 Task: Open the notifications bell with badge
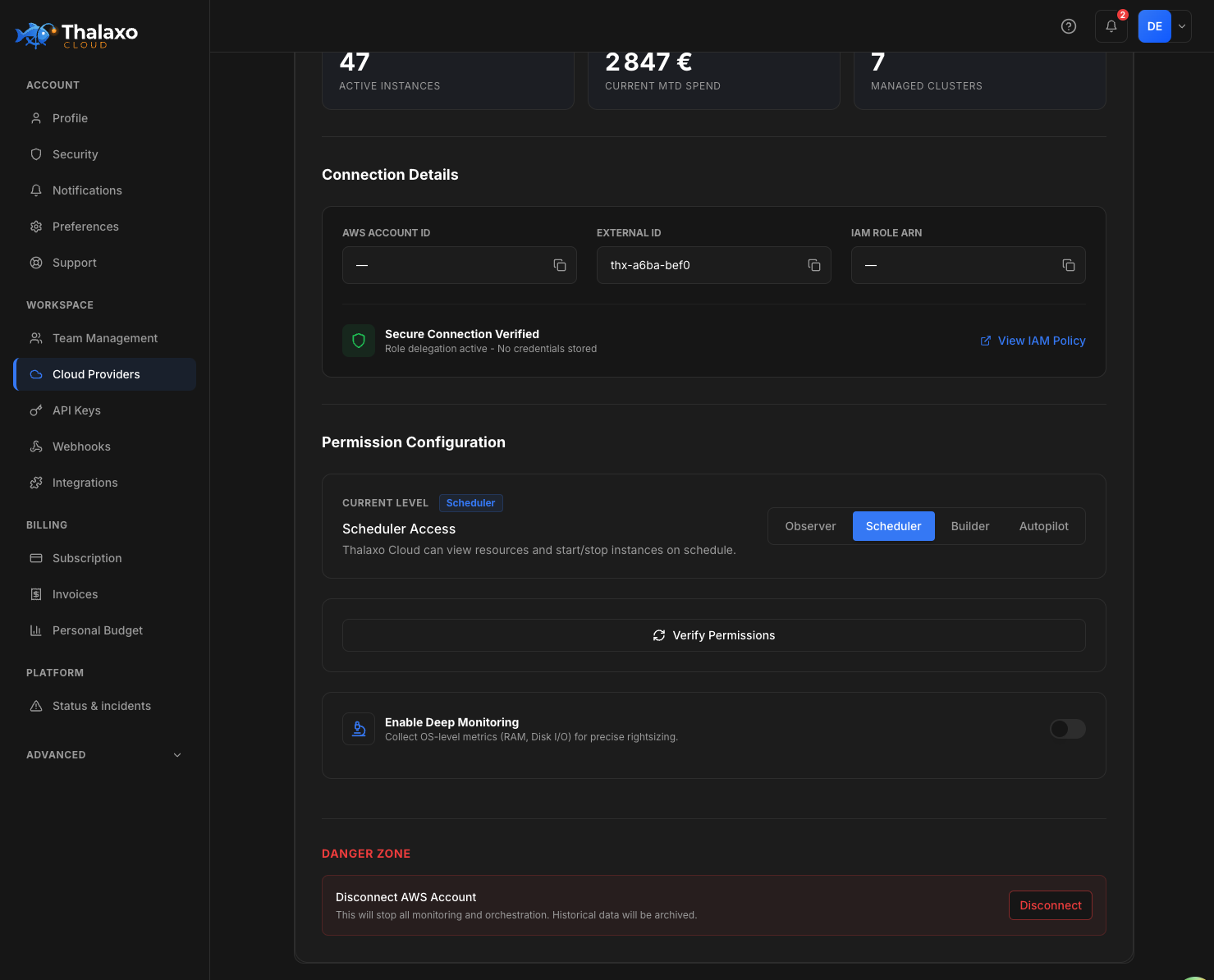pos(1111,26)
